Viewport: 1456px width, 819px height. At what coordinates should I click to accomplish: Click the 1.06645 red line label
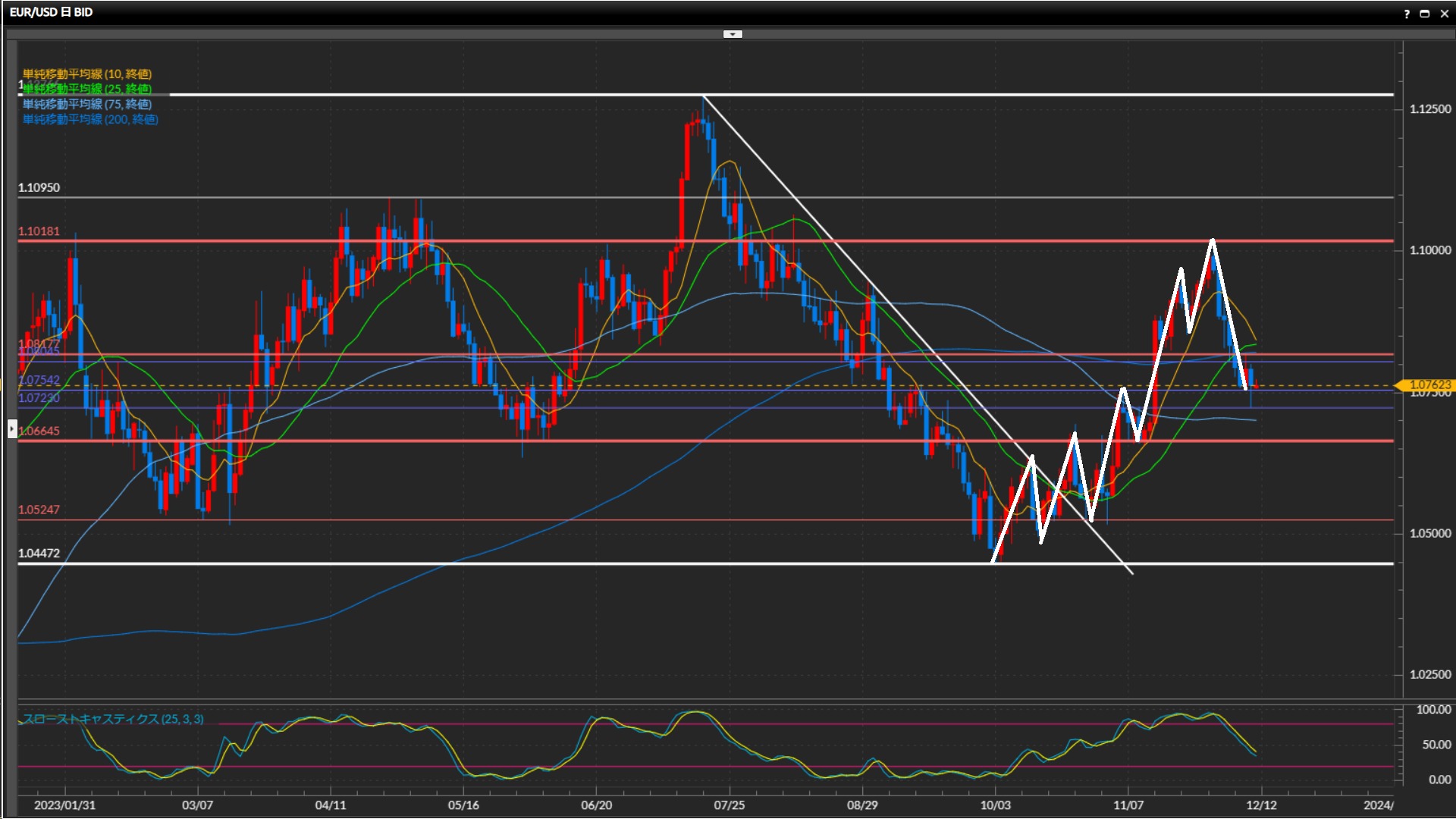[39, 431]
